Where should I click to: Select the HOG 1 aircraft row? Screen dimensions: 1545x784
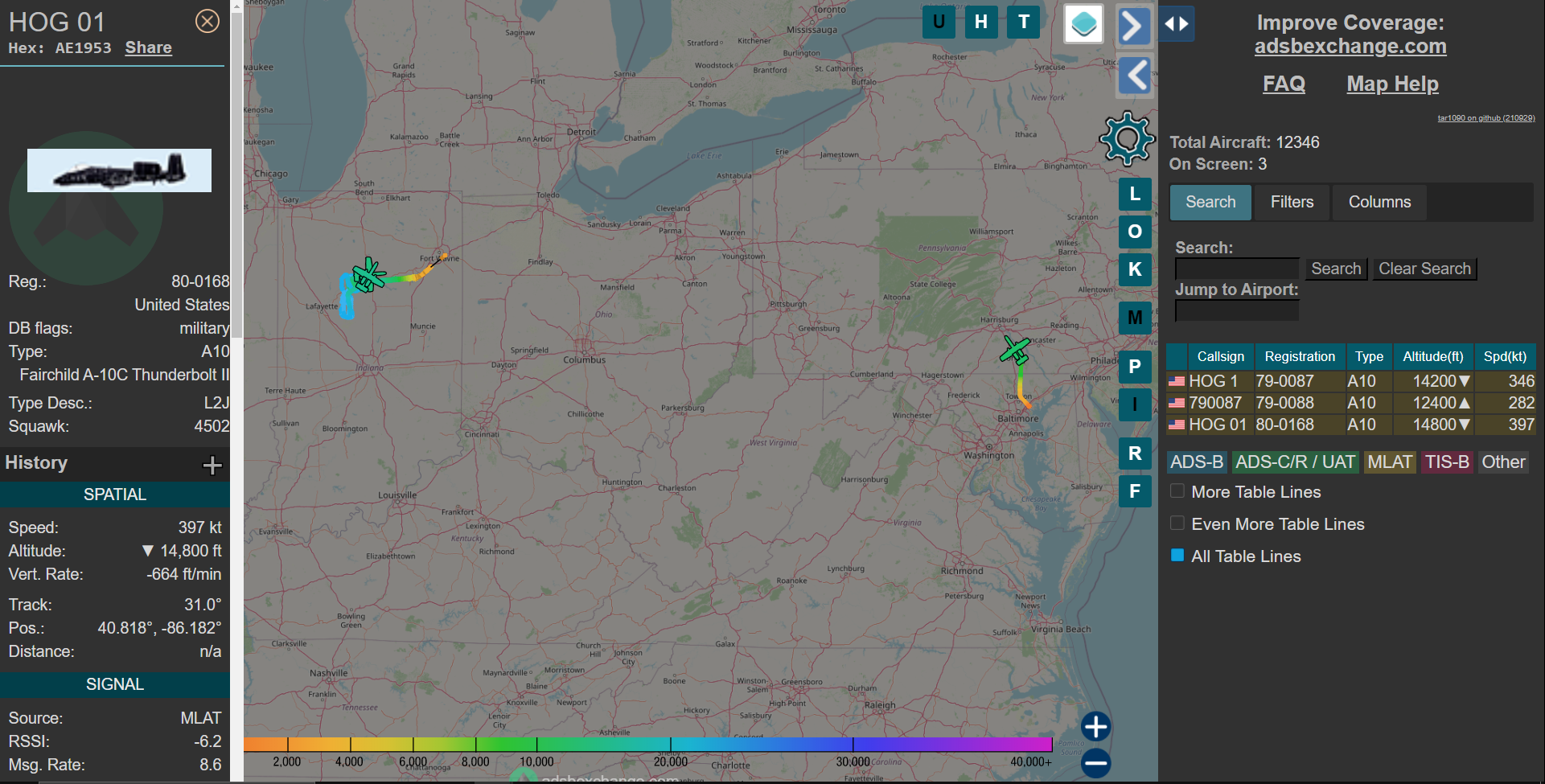pos(1351,381)
